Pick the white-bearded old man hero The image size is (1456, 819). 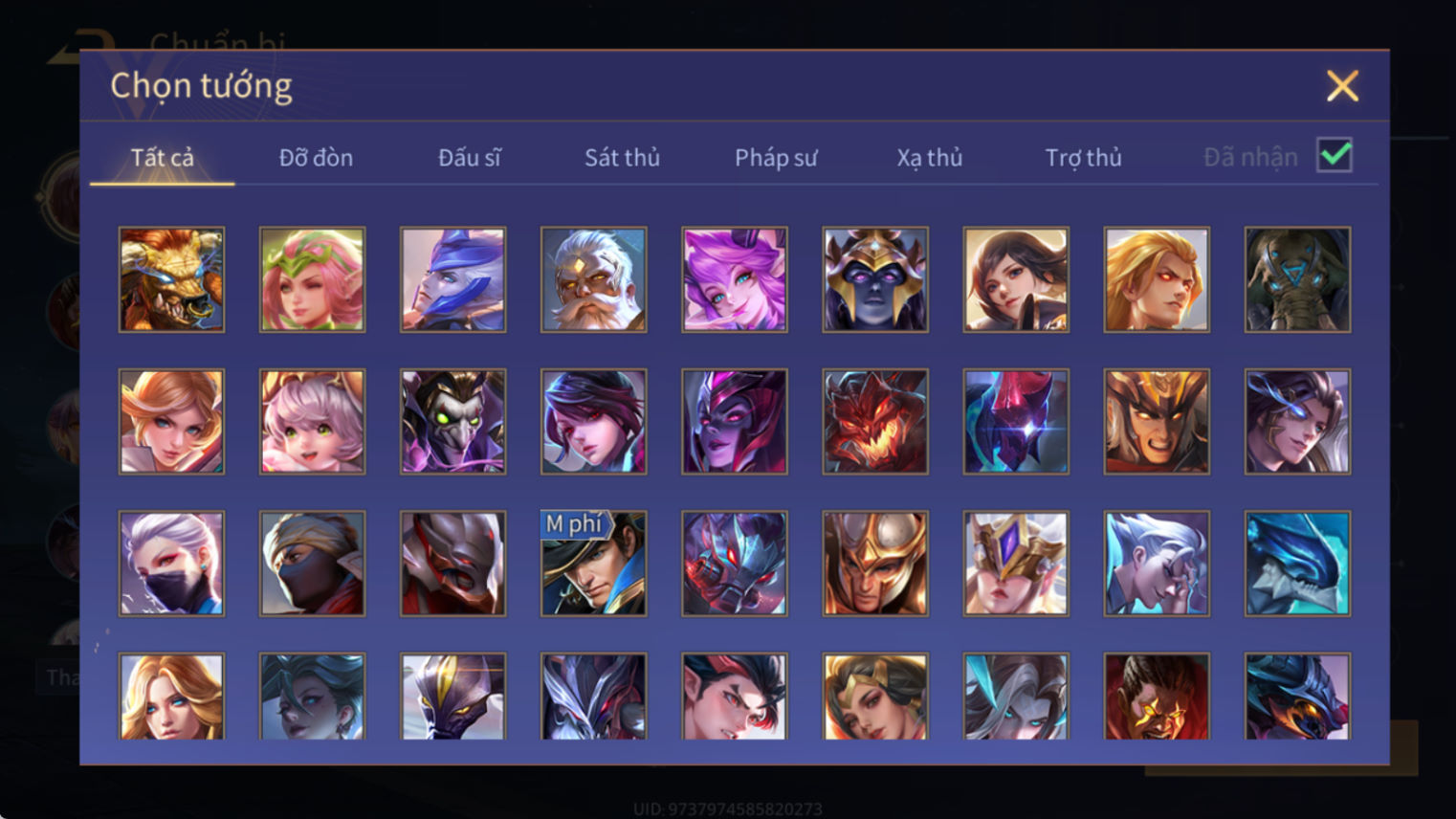coord(593,279)
